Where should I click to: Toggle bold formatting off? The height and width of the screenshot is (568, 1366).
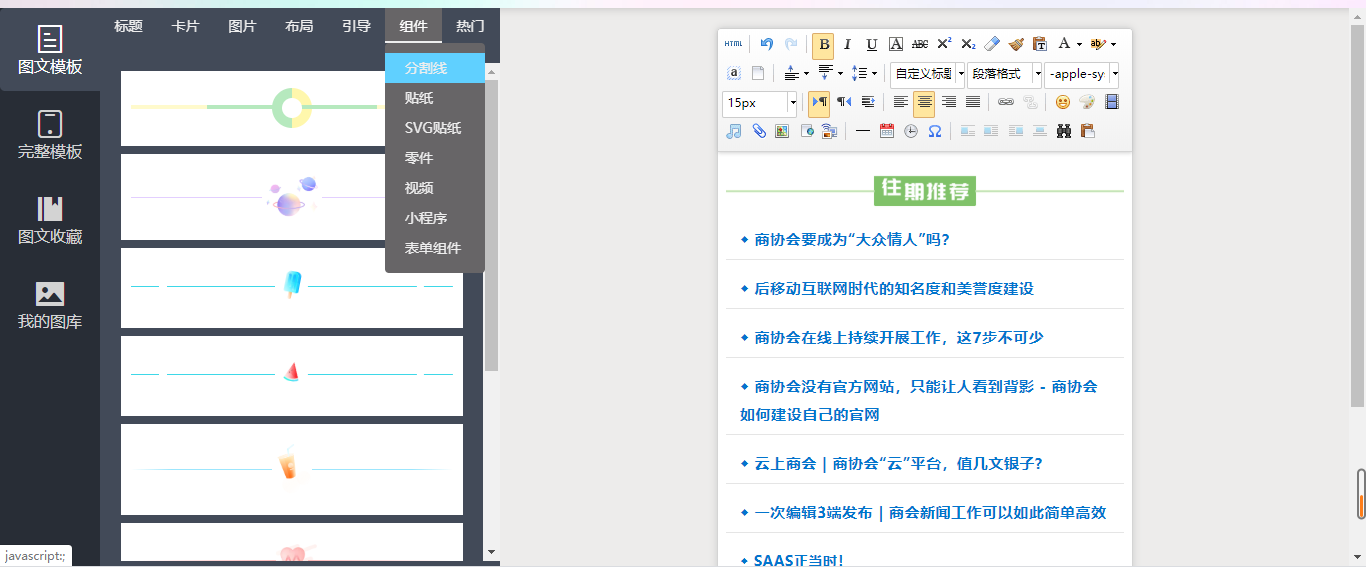(823, 44)
